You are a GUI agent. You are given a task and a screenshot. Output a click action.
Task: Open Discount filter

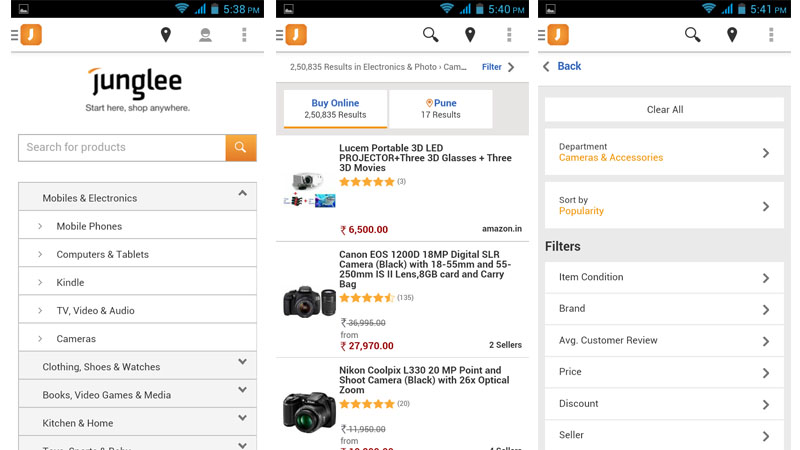(664, 404)
